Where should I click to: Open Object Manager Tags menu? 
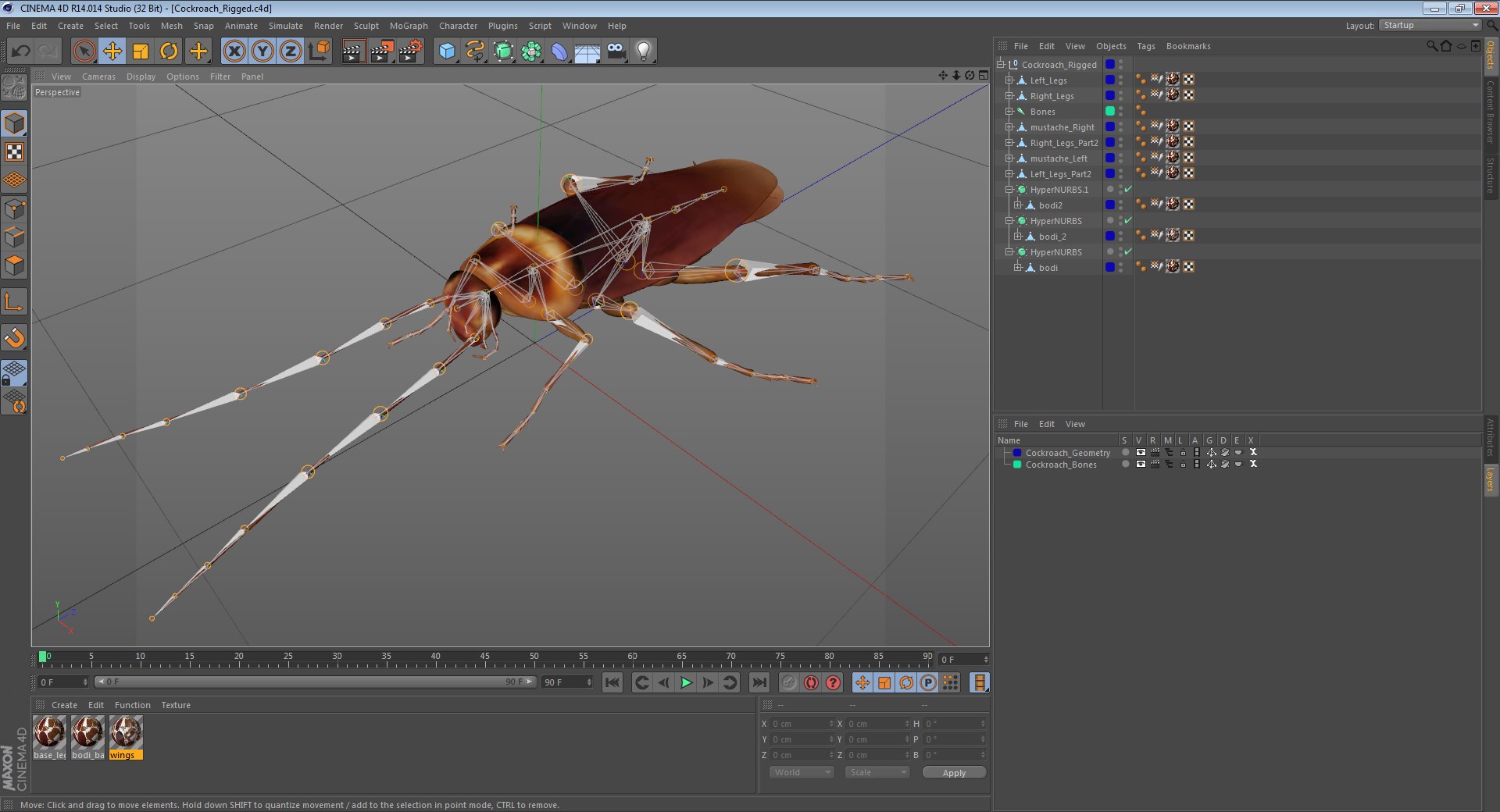pyautogui.click(x=1145, y=46)
